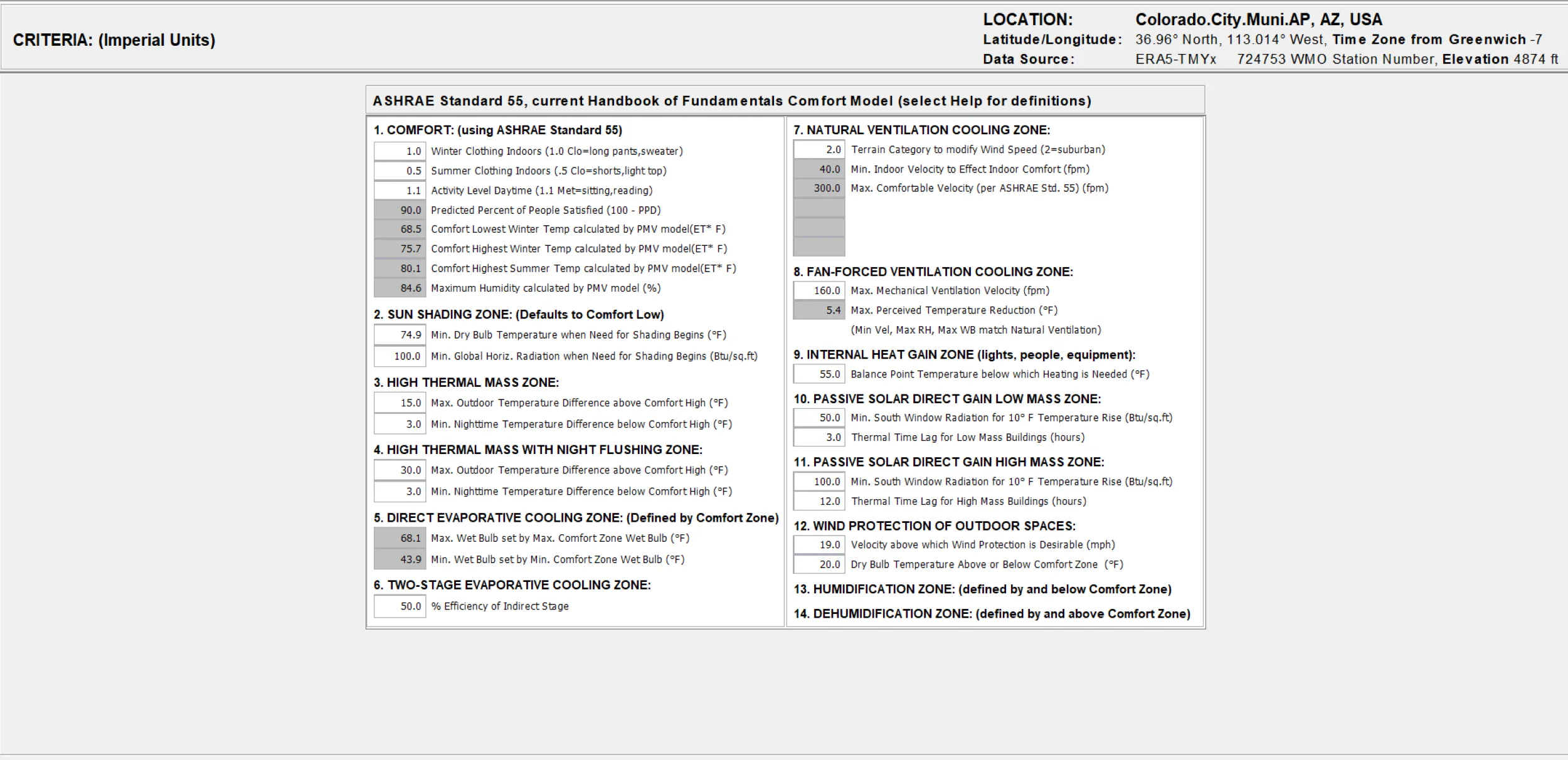Screen dimensions: 1568x760
Task: Edit the Terrain Category 2.0 field
Action: coord(819,149)
